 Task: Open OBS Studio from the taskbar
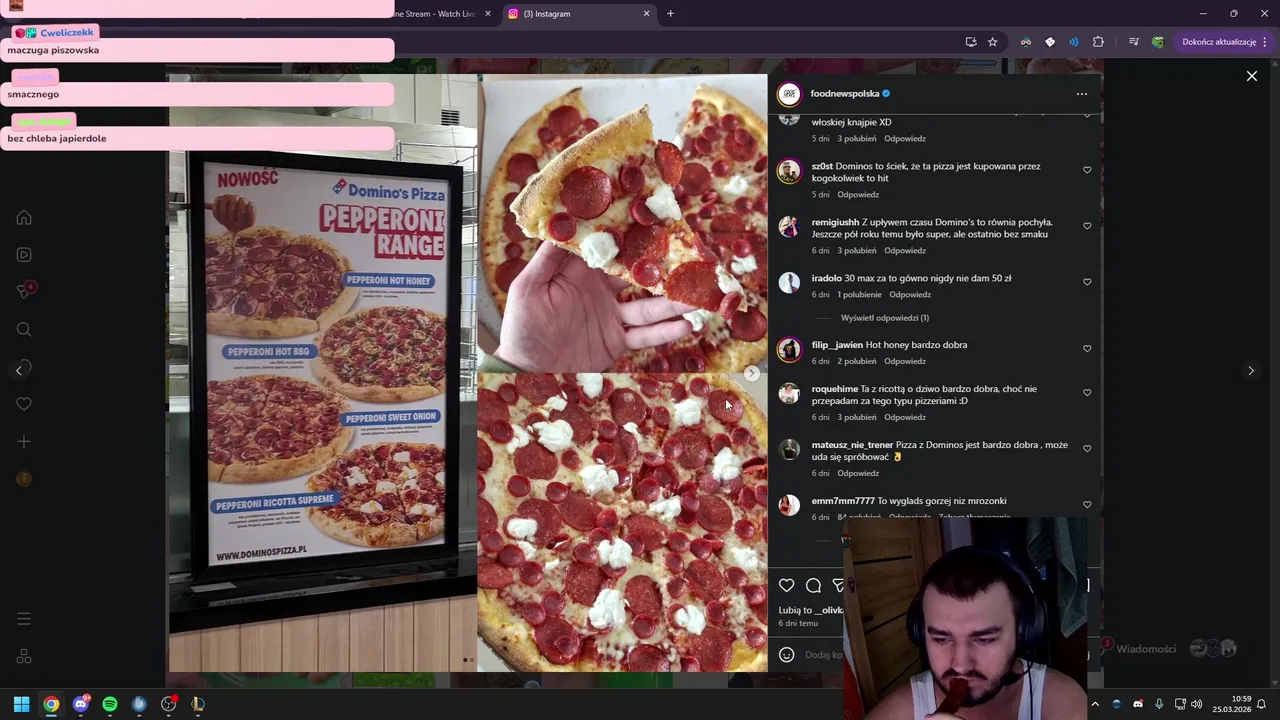click(x=168, y=704)
